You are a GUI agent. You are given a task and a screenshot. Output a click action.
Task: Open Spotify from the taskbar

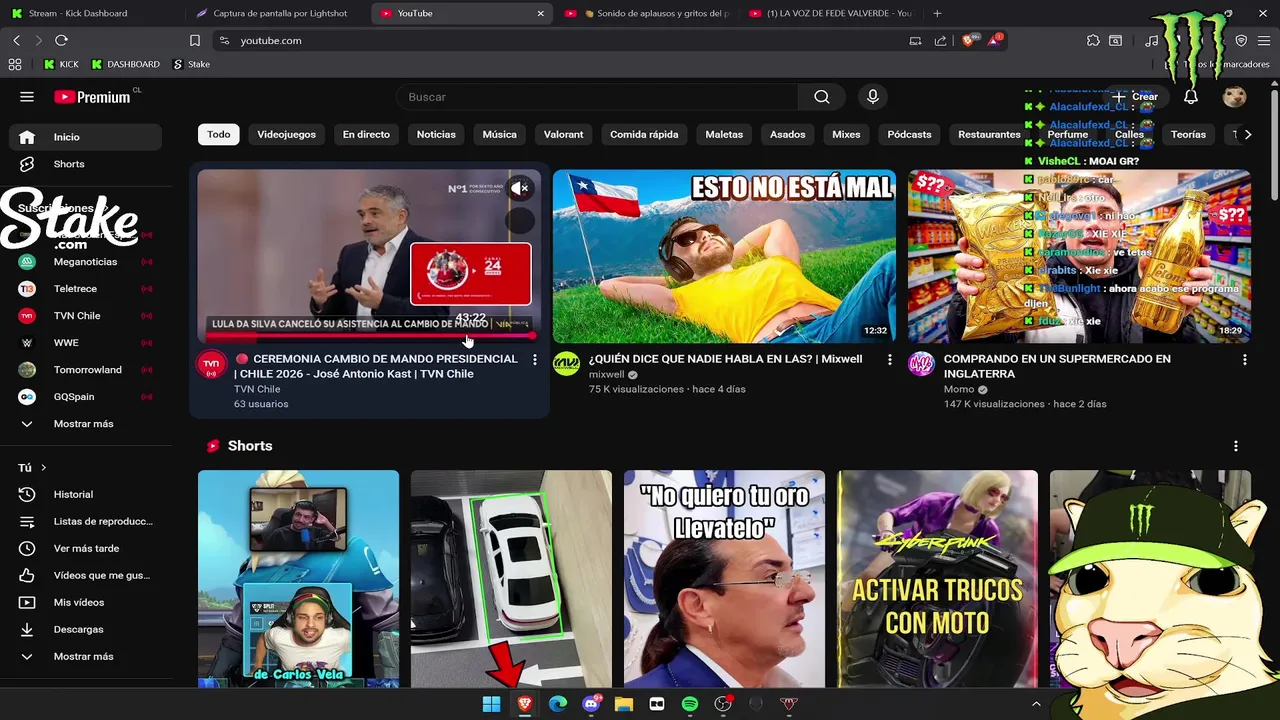[x=690, y=704]
